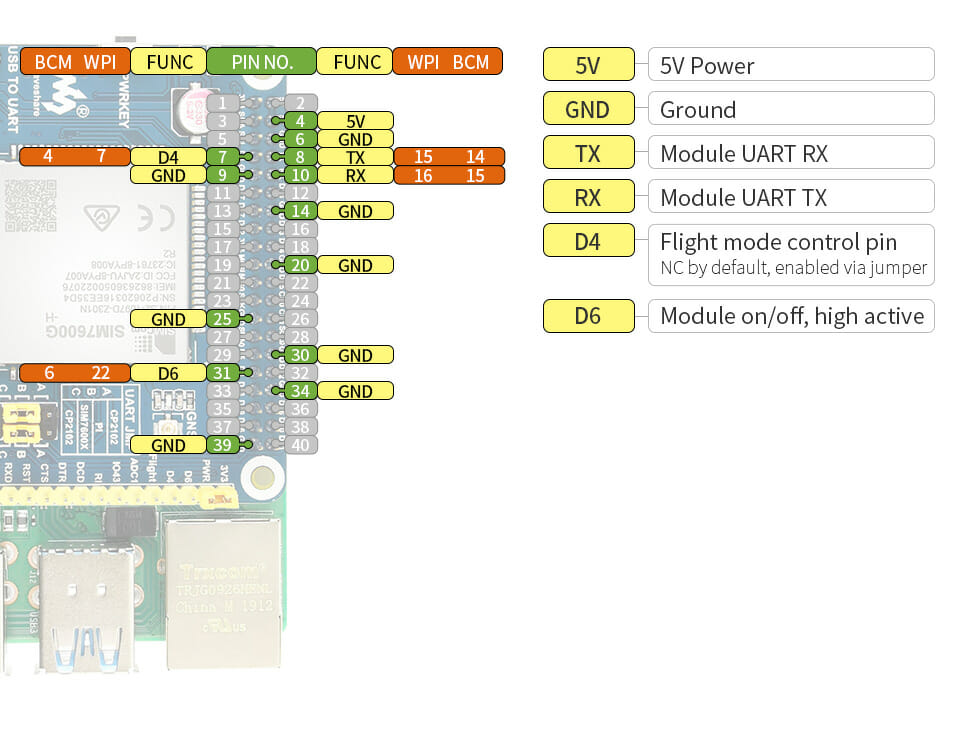
Task: Click the "Ground" description box
Action: tap(791, 108)
